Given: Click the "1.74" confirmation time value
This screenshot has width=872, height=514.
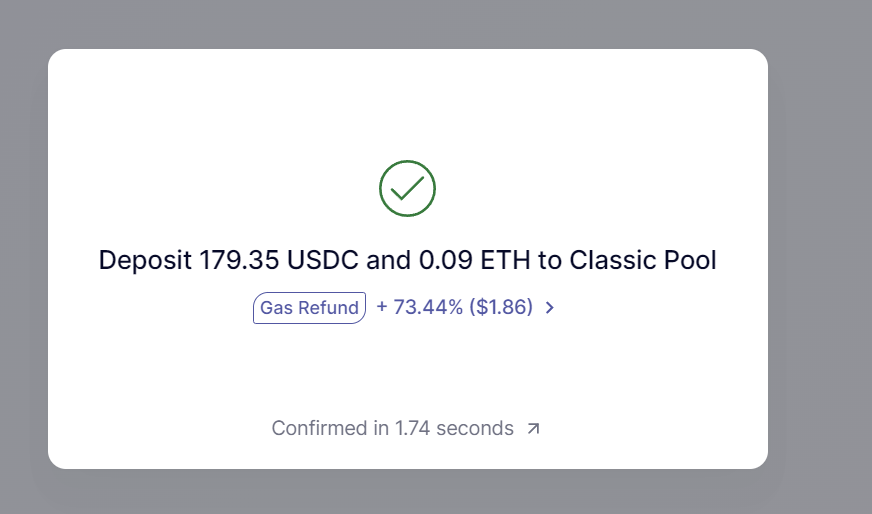Looking at the screenshot, I should 412,428.
